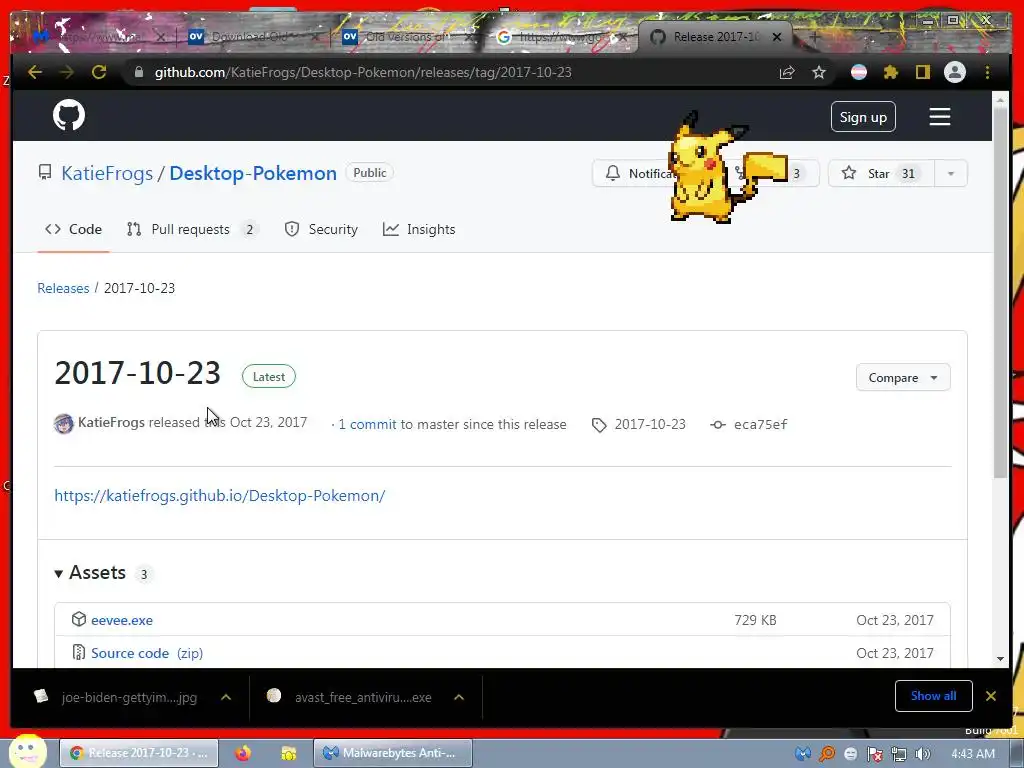Click the padlock site info icon

pos(138,72)
